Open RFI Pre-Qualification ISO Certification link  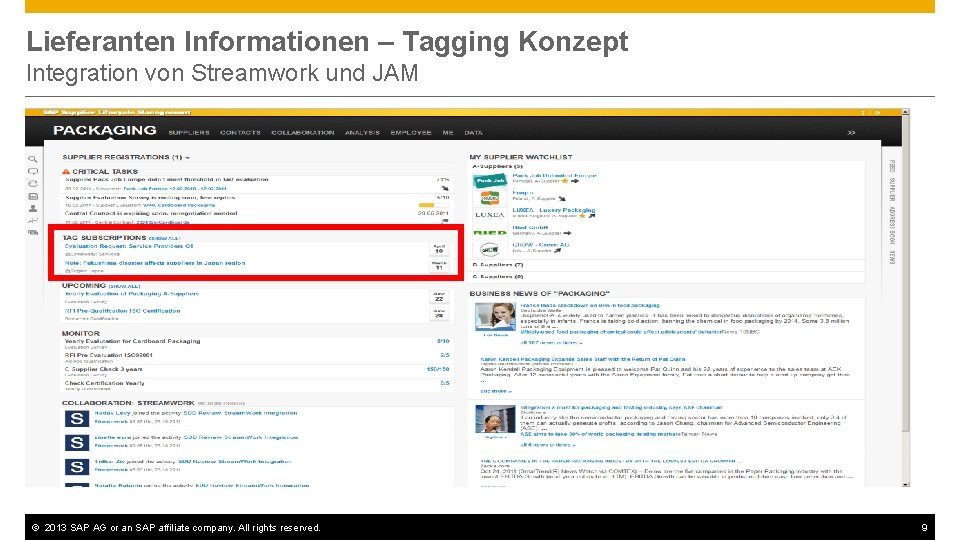coord(122,311)
